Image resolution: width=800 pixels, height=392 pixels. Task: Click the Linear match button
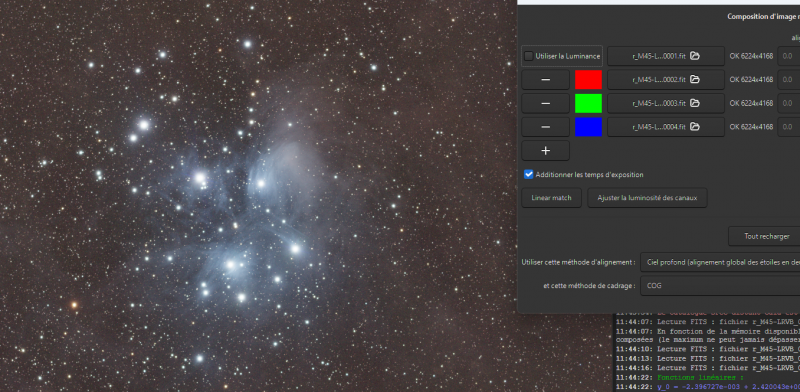click(x=552, y=198)
